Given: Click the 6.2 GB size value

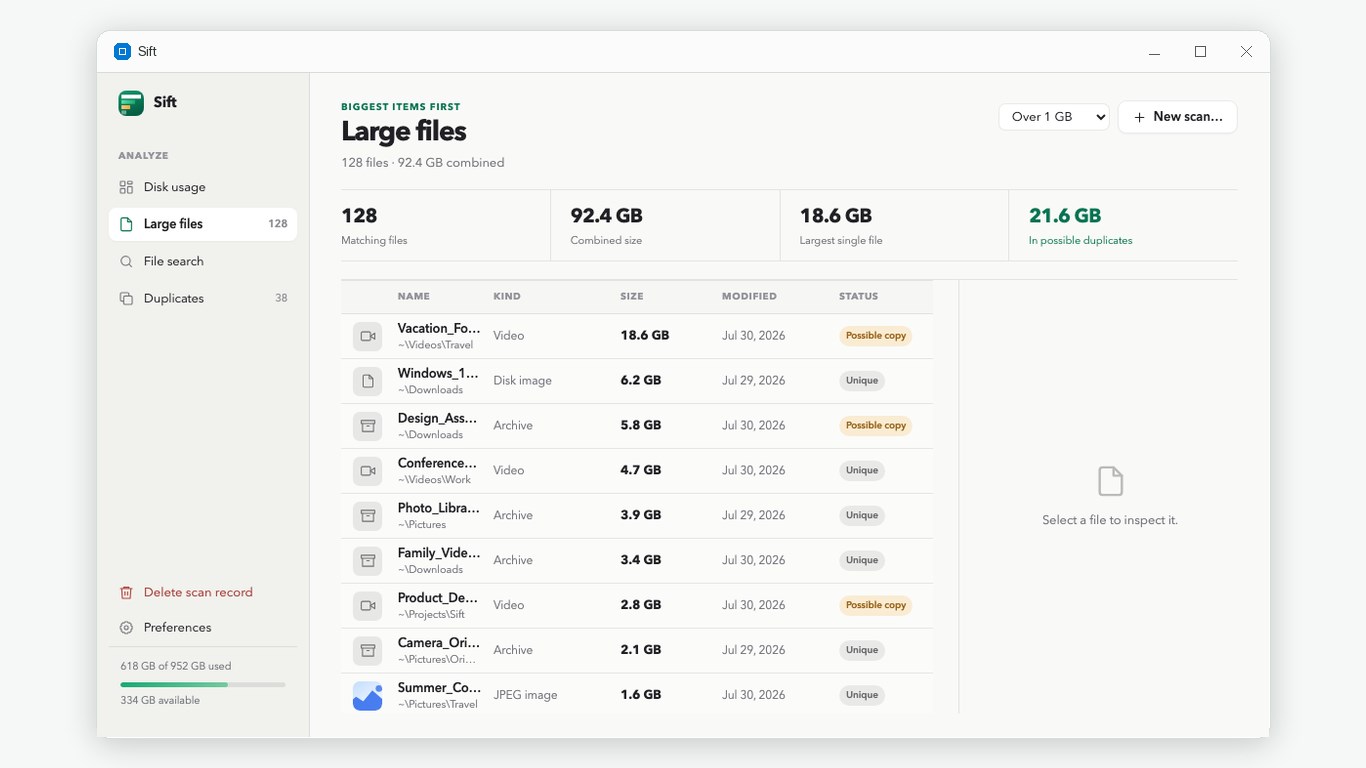Looking at the screenshot, I should (x=641, y=381).
